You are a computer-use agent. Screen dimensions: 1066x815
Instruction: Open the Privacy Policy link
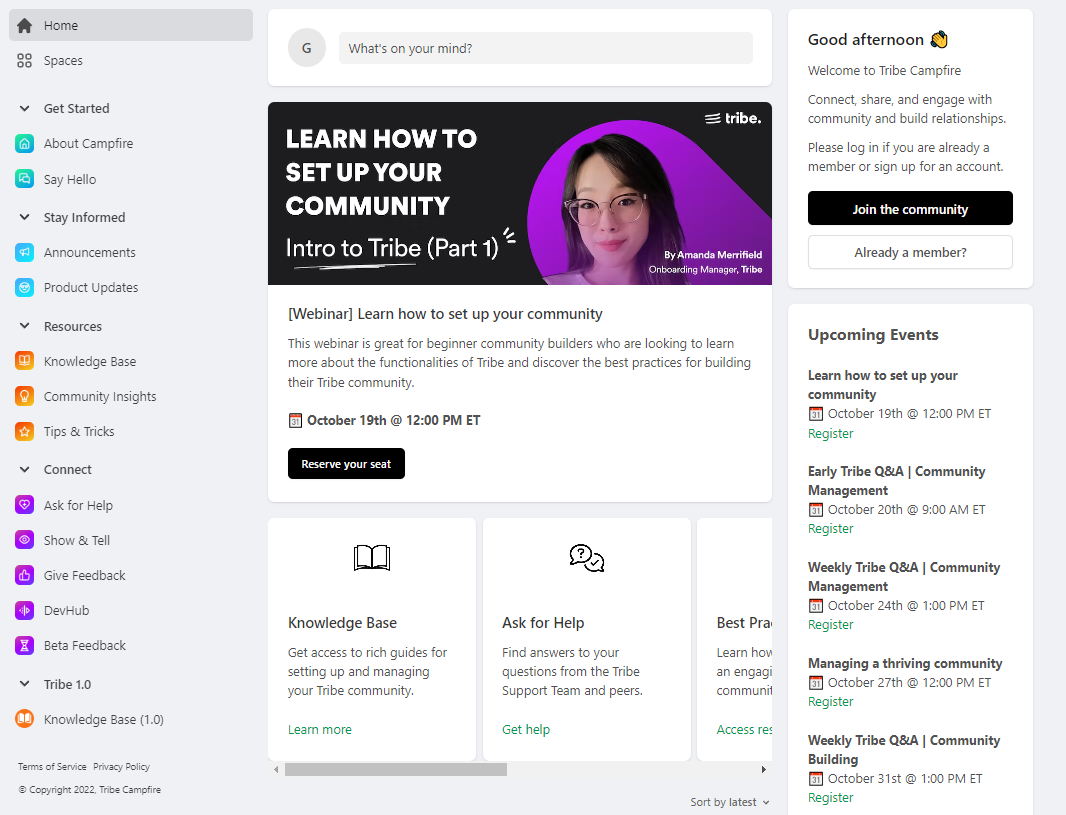point(122,767)
